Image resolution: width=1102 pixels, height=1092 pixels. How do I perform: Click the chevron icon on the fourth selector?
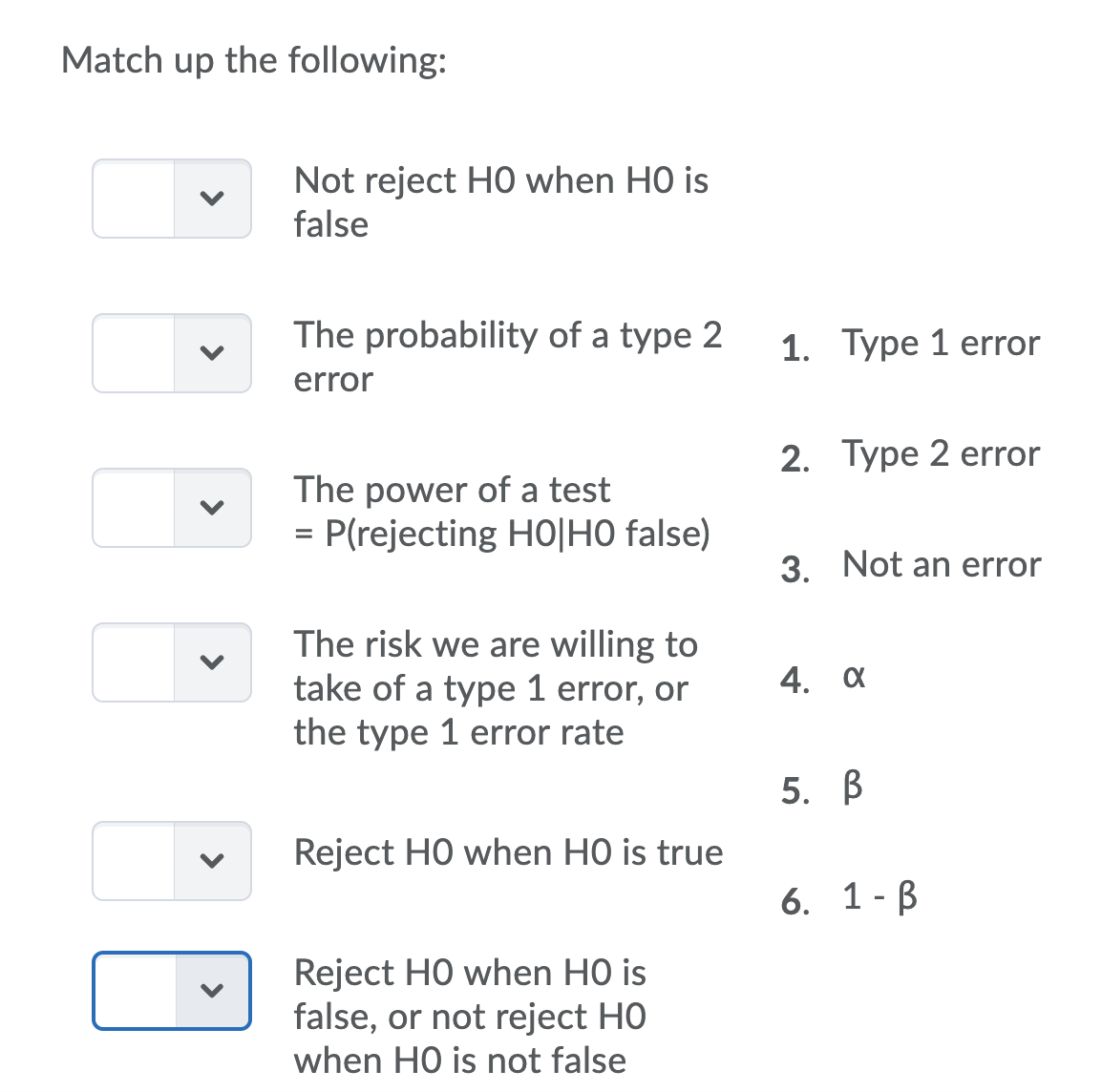point(212,661)
